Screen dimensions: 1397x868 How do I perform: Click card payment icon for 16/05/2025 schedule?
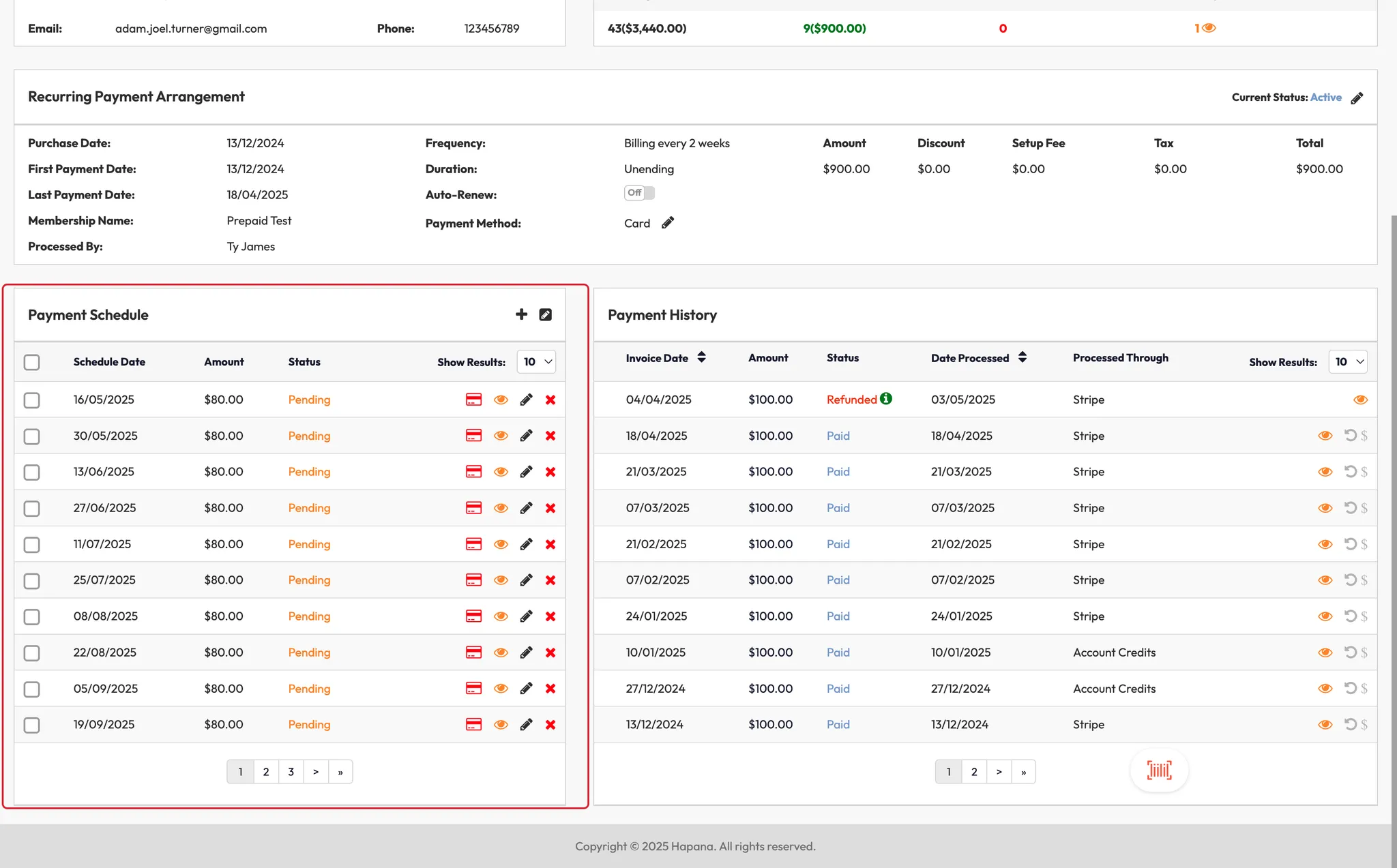[473, 400]
